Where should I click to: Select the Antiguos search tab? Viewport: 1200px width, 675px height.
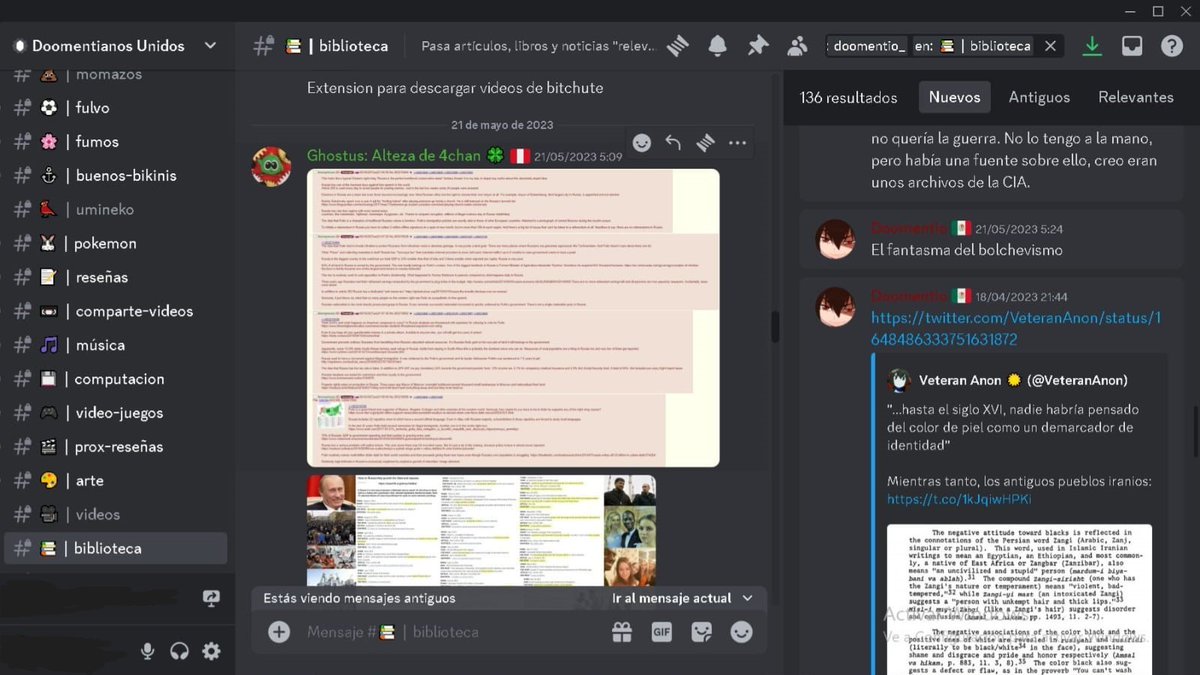click(x=1039, y=97)
